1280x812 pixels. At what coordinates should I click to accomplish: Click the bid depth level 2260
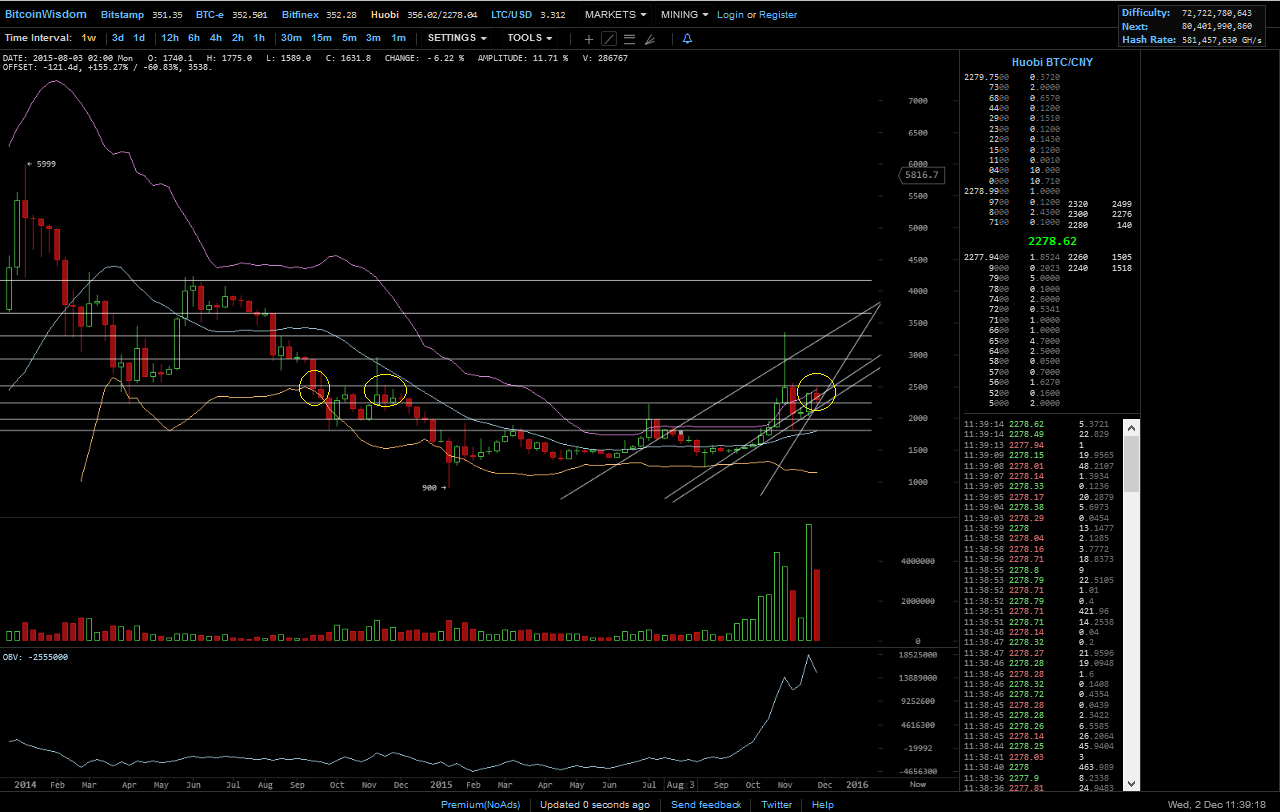1078,257
